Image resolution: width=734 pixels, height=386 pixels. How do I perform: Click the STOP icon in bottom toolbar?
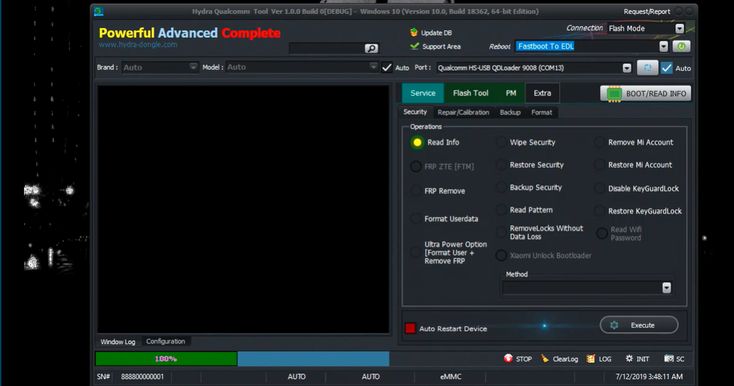tap(508, 358)
